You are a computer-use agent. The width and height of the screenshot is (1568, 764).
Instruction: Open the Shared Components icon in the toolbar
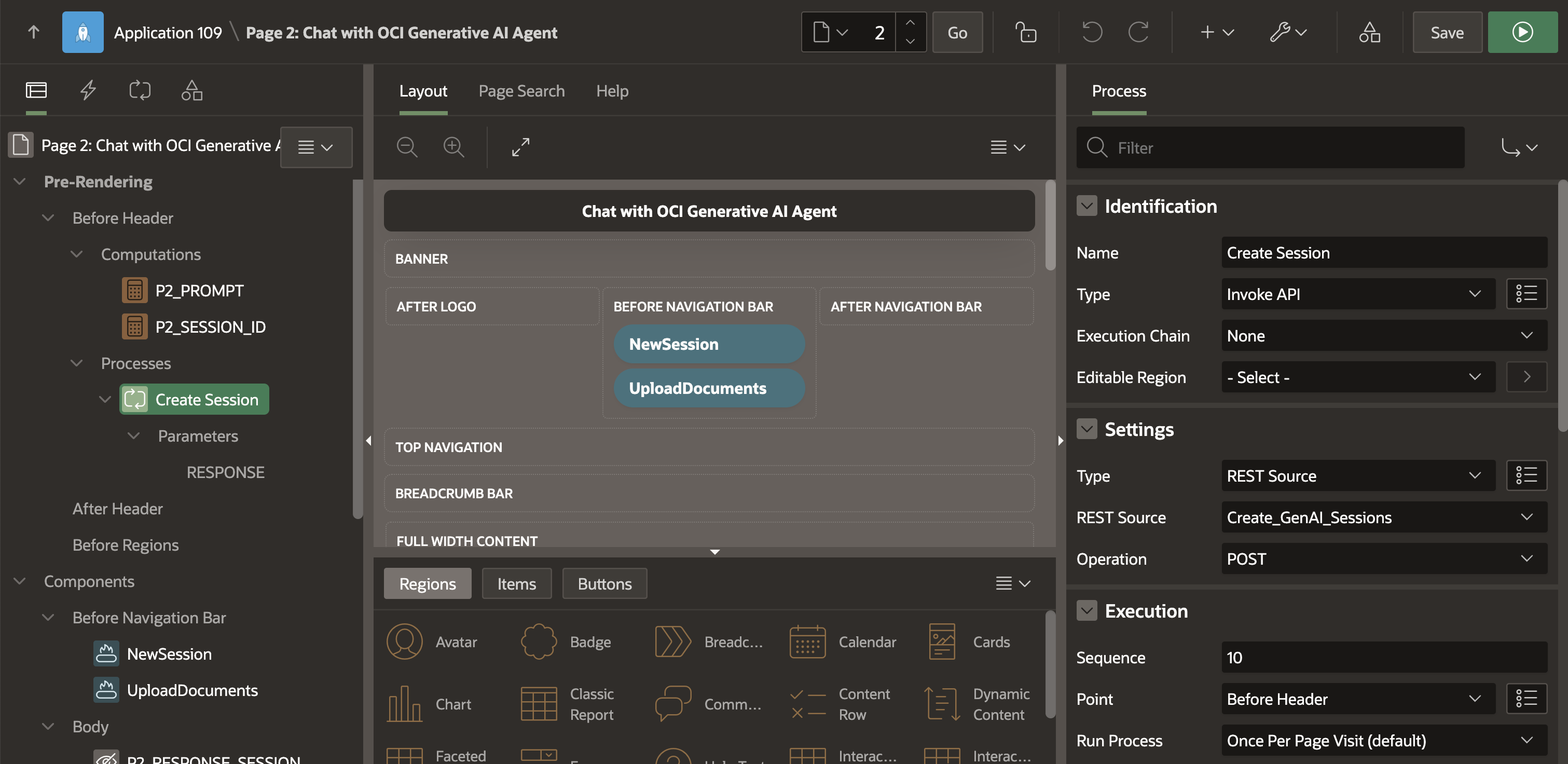(1369, 32)
